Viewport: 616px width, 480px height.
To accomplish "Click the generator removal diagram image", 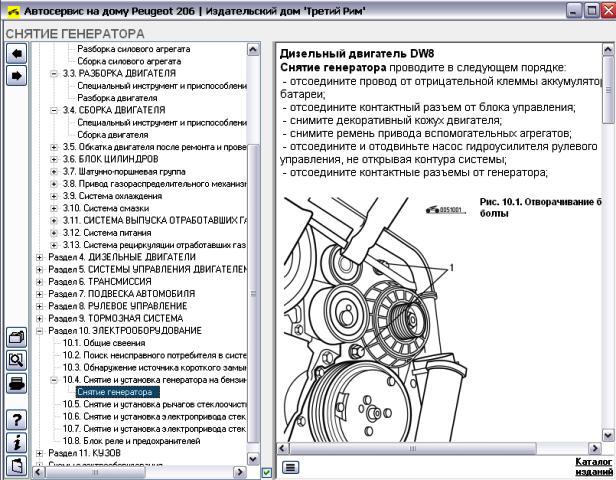I will [x=375, y=318].
